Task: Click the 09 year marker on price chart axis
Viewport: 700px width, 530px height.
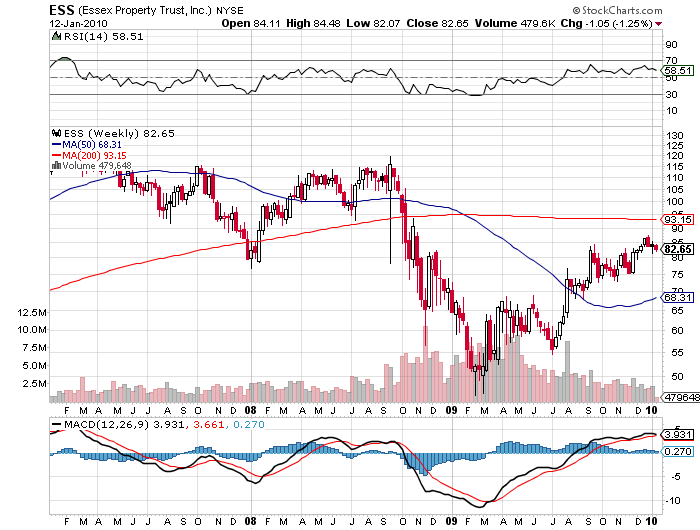Action: click(451, 410)
